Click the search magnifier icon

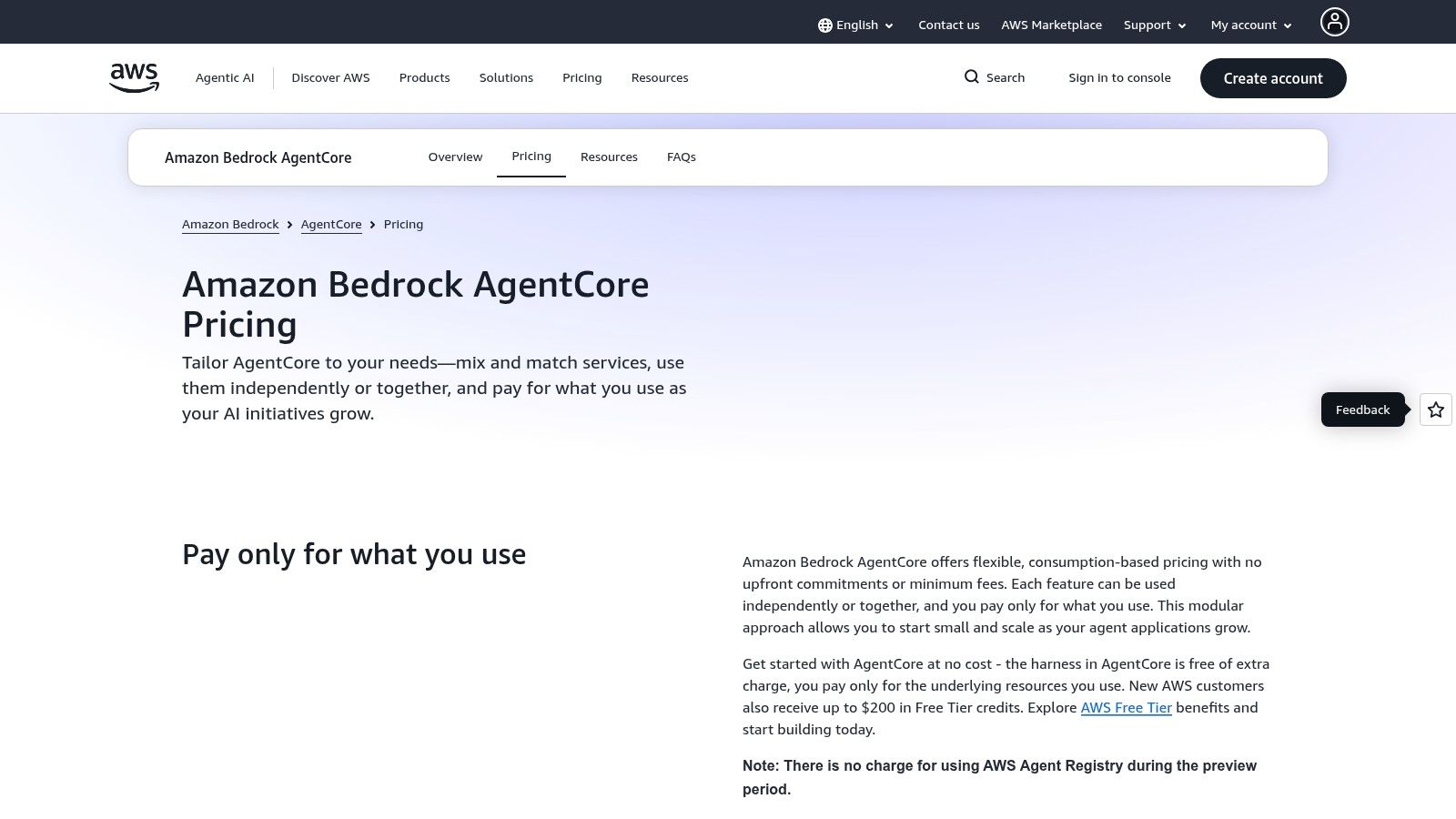[972, 77]
